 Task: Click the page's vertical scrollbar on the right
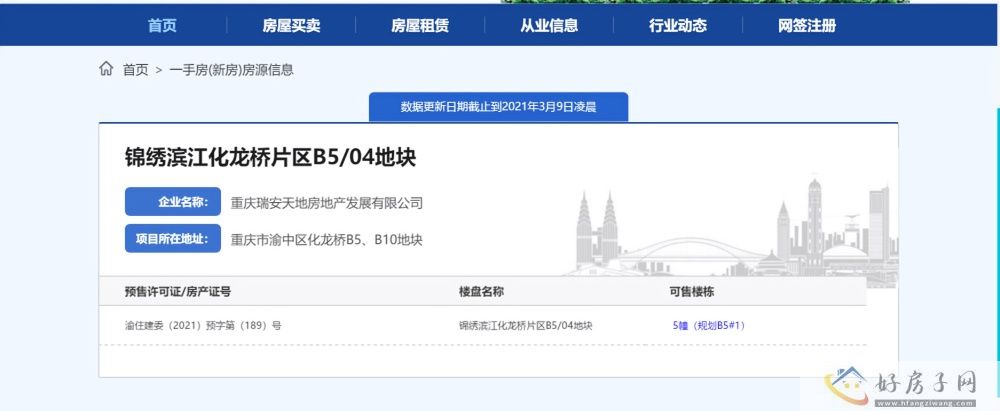(996, 200)
